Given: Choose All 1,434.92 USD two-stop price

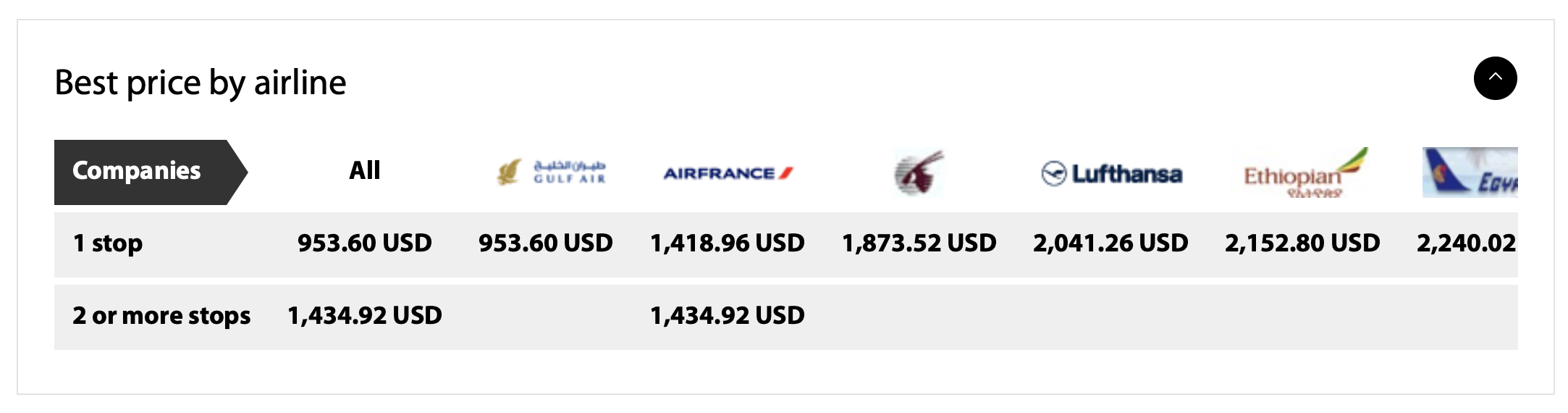Looking at the screenshot, I should 365,315.
